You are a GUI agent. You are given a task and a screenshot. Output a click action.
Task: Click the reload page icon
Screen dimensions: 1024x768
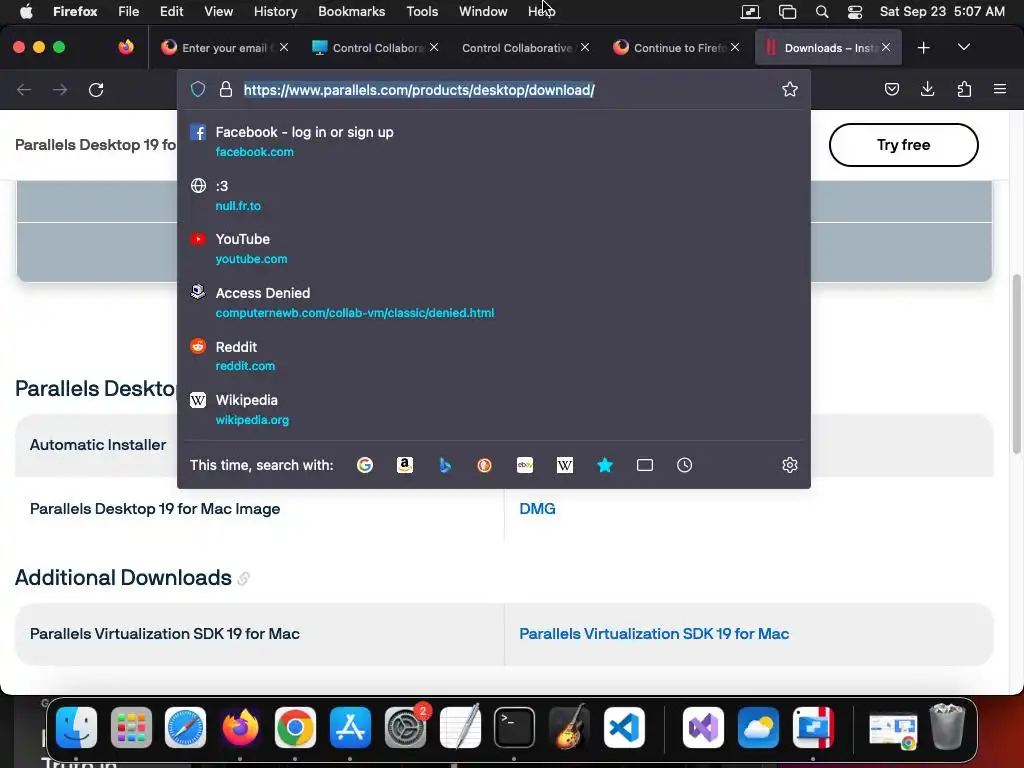[x=96, y=89]
